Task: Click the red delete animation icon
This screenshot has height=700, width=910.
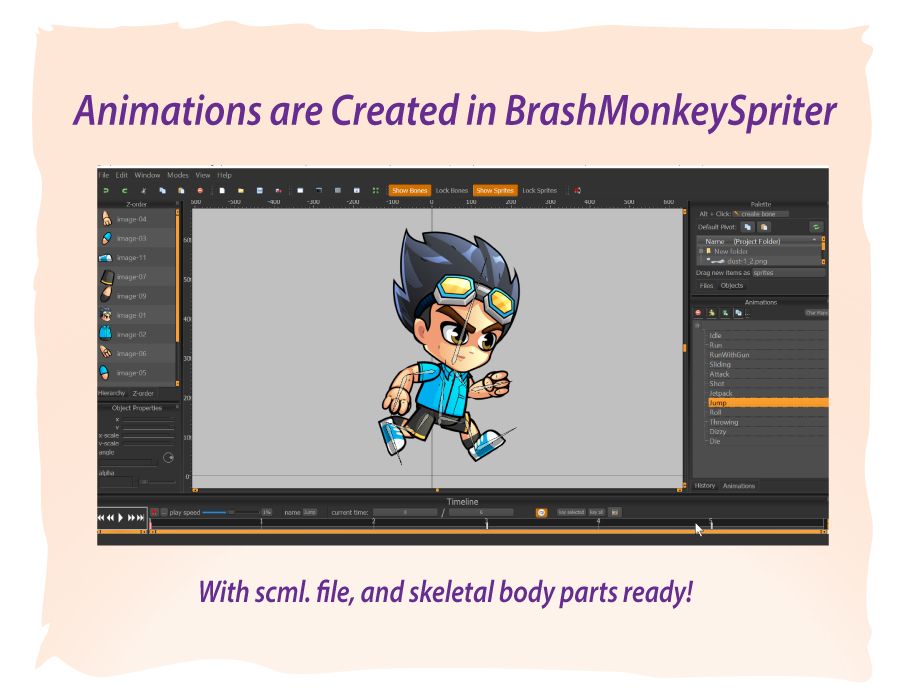Action: (x=698, y=313)
